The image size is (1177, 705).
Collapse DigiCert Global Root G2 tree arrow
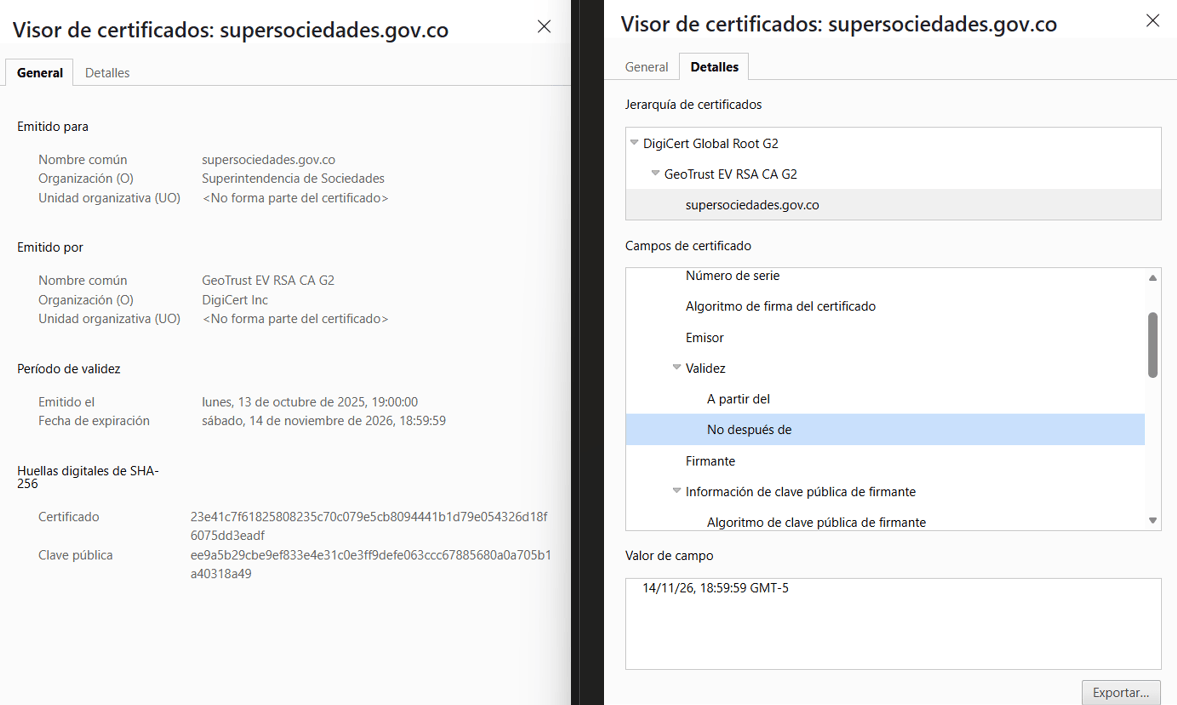tap(634, 143)
